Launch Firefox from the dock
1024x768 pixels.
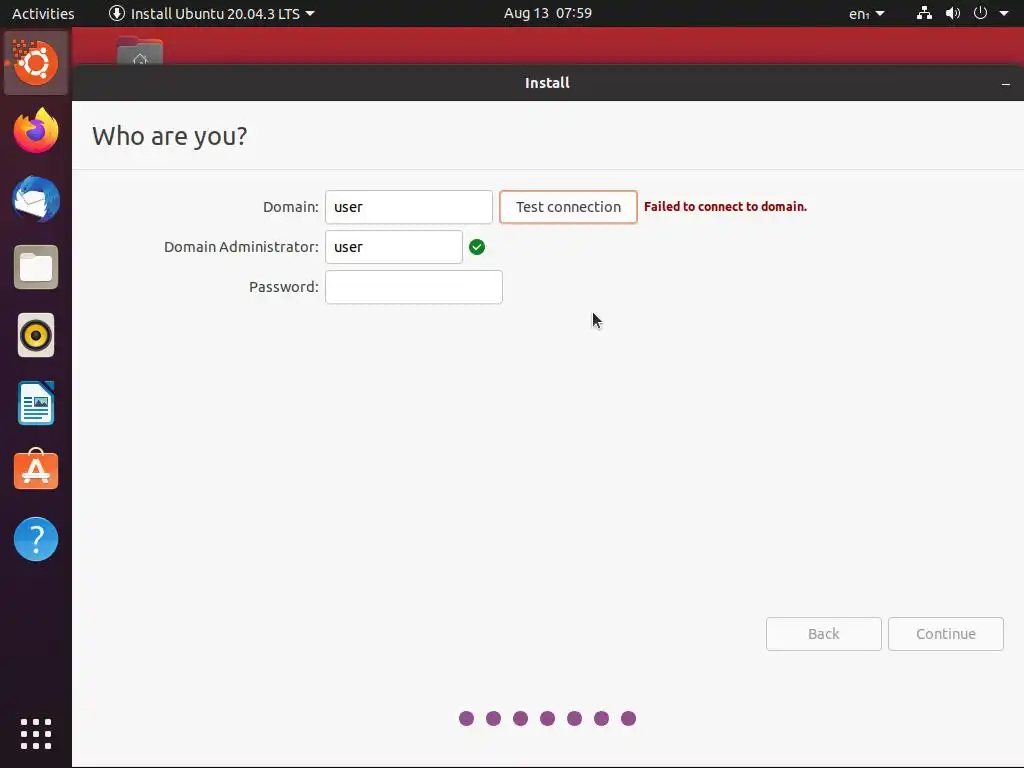point(36,131)
